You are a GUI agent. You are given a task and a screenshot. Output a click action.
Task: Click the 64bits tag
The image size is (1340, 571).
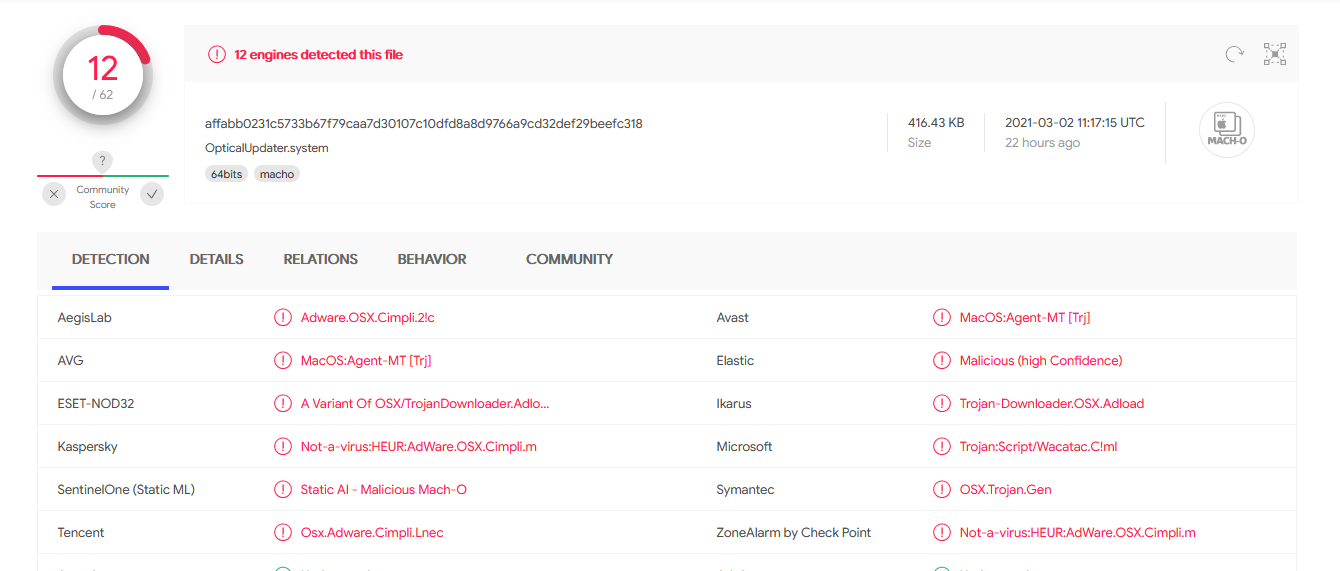(x=226, y=174)
